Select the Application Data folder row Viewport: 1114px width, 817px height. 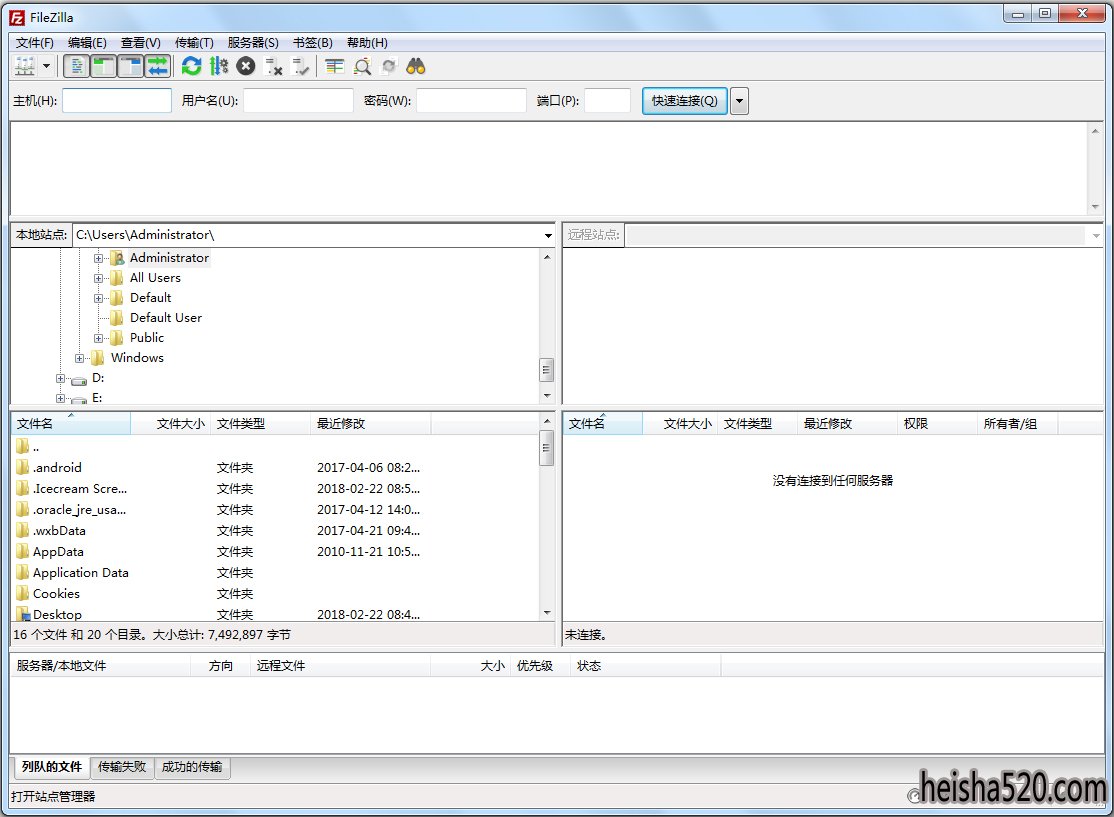pos(276,573)
